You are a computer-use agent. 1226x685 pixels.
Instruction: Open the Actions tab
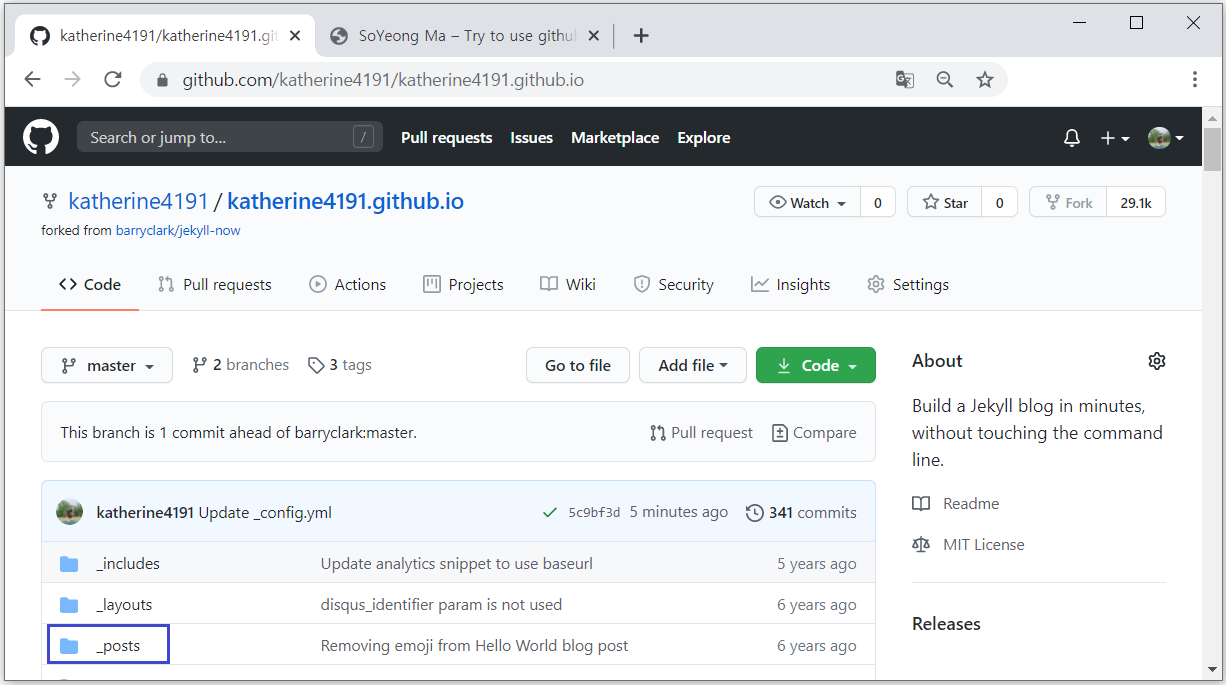tap(347, 284)
